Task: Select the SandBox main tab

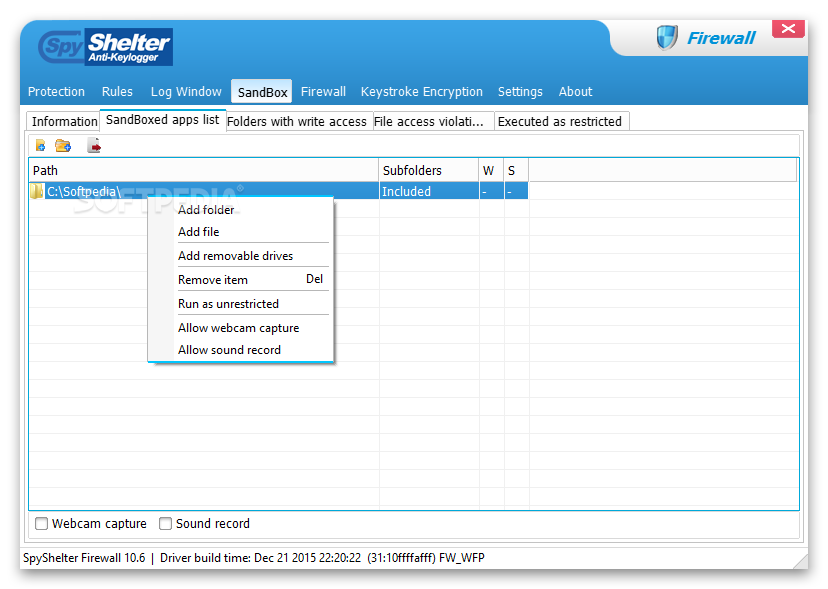Action: point(262,92)
